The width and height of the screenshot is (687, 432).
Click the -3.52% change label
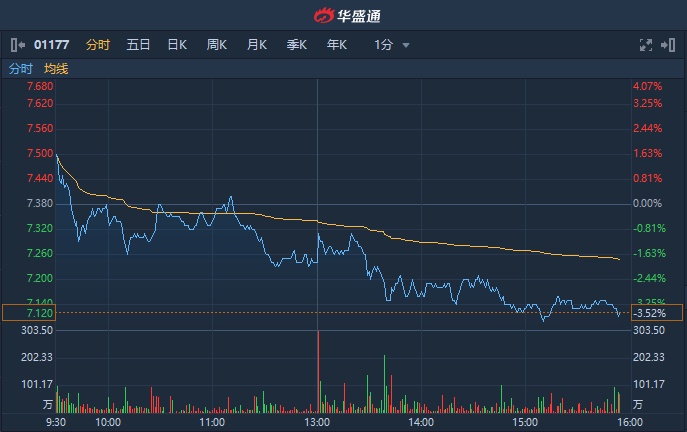coord(657,313)
